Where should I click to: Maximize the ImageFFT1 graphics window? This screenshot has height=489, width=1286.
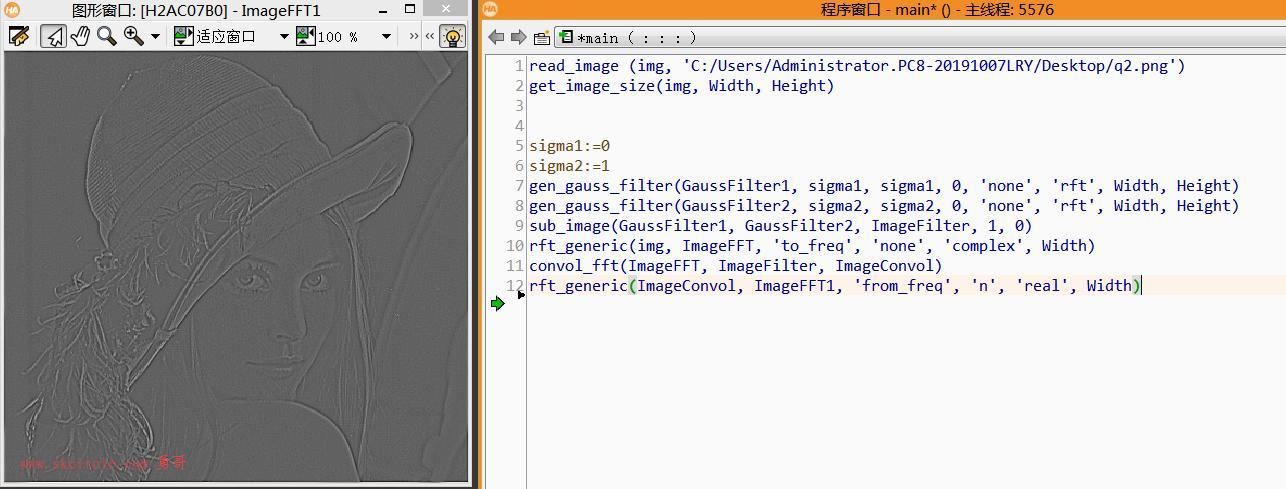pyautogui.click(x=410, y=10)
